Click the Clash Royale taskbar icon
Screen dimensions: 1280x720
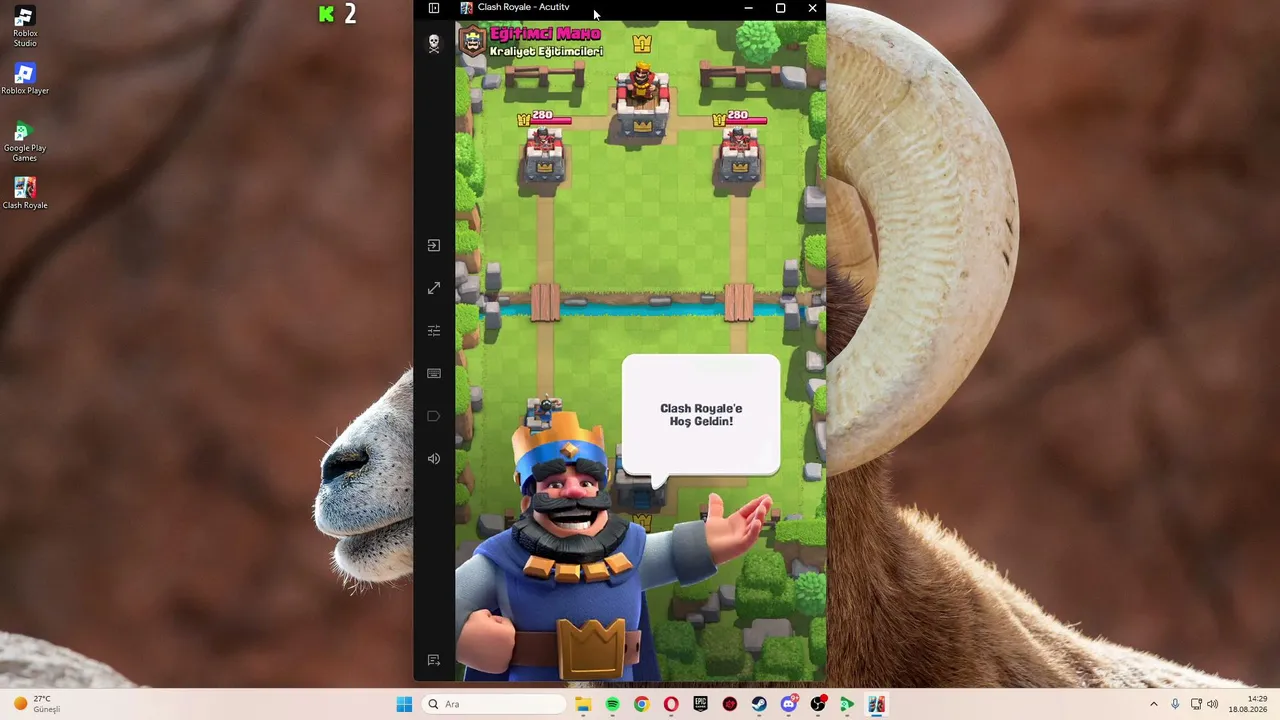pos(876,704)
